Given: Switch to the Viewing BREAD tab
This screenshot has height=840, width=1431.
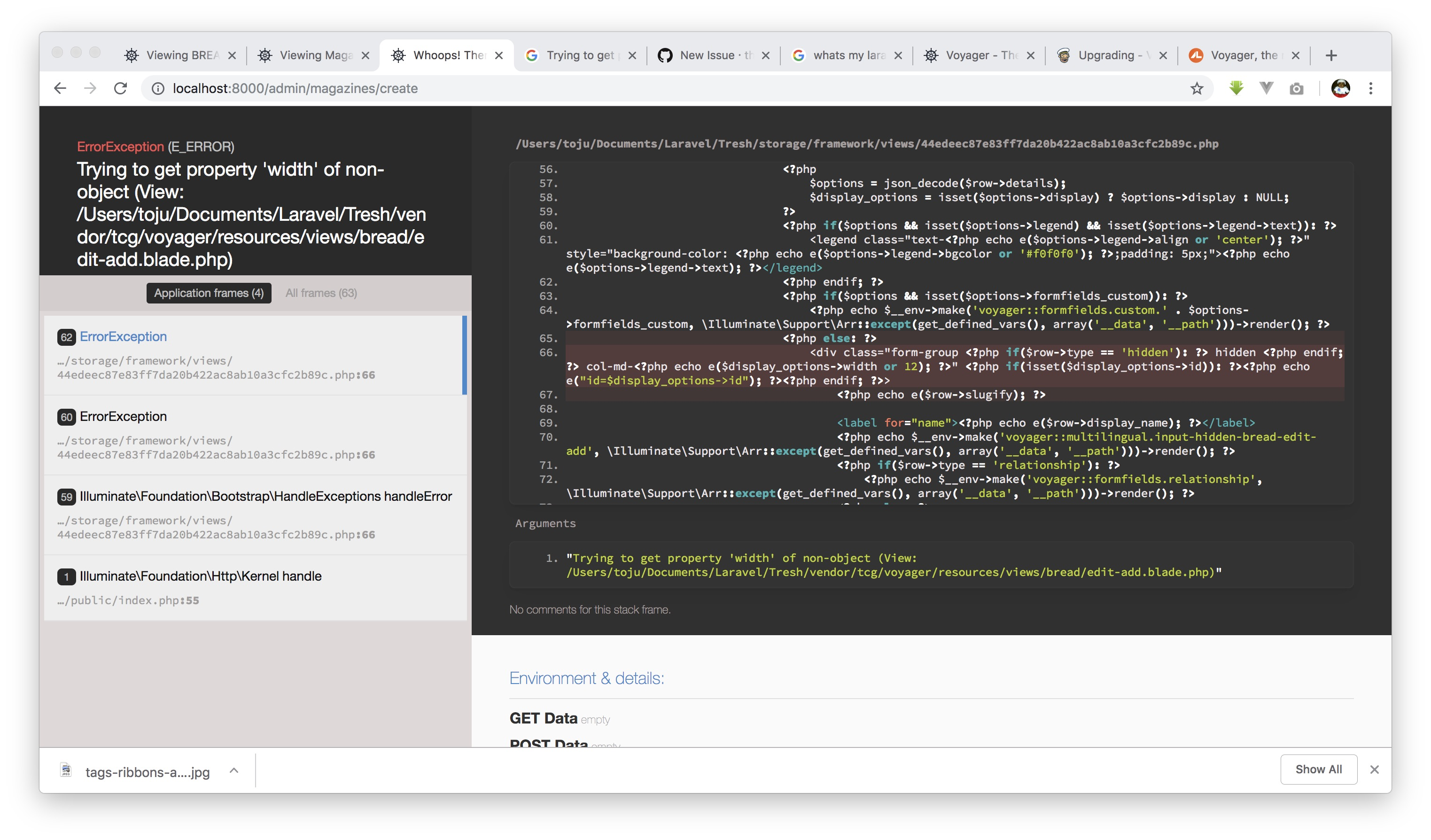Looking at the screenshot, I should click(180, 55).
